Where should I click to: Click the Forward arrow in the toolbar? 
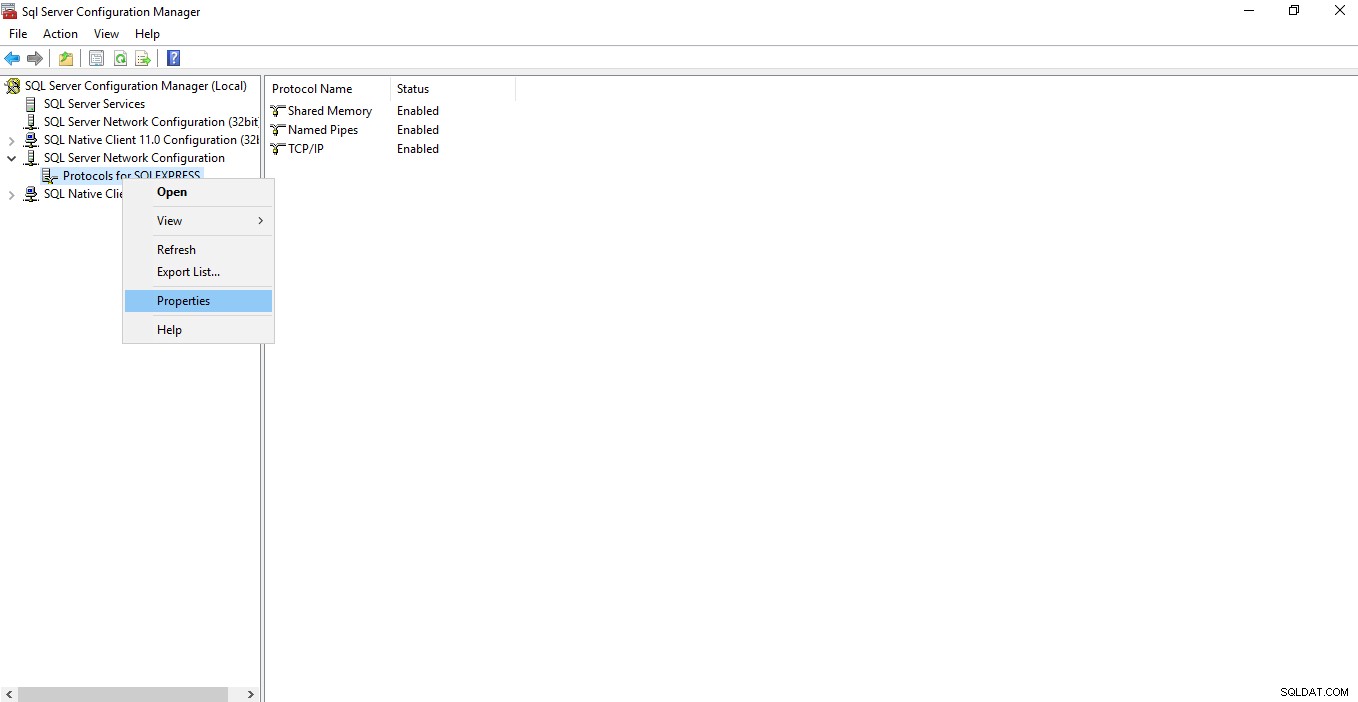[35, 58]
